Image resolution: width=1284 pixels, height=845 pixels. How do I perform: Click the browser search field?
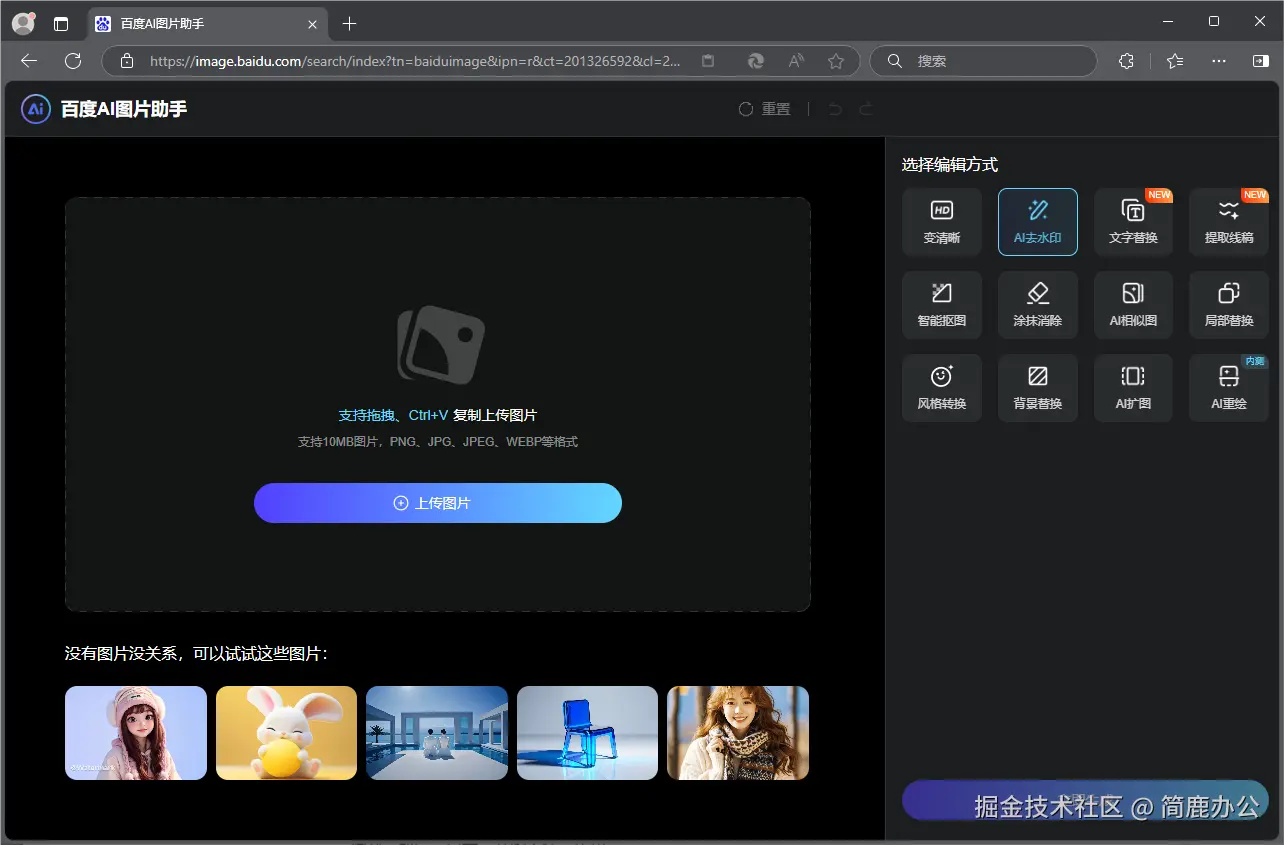click(x=982, y=60)
